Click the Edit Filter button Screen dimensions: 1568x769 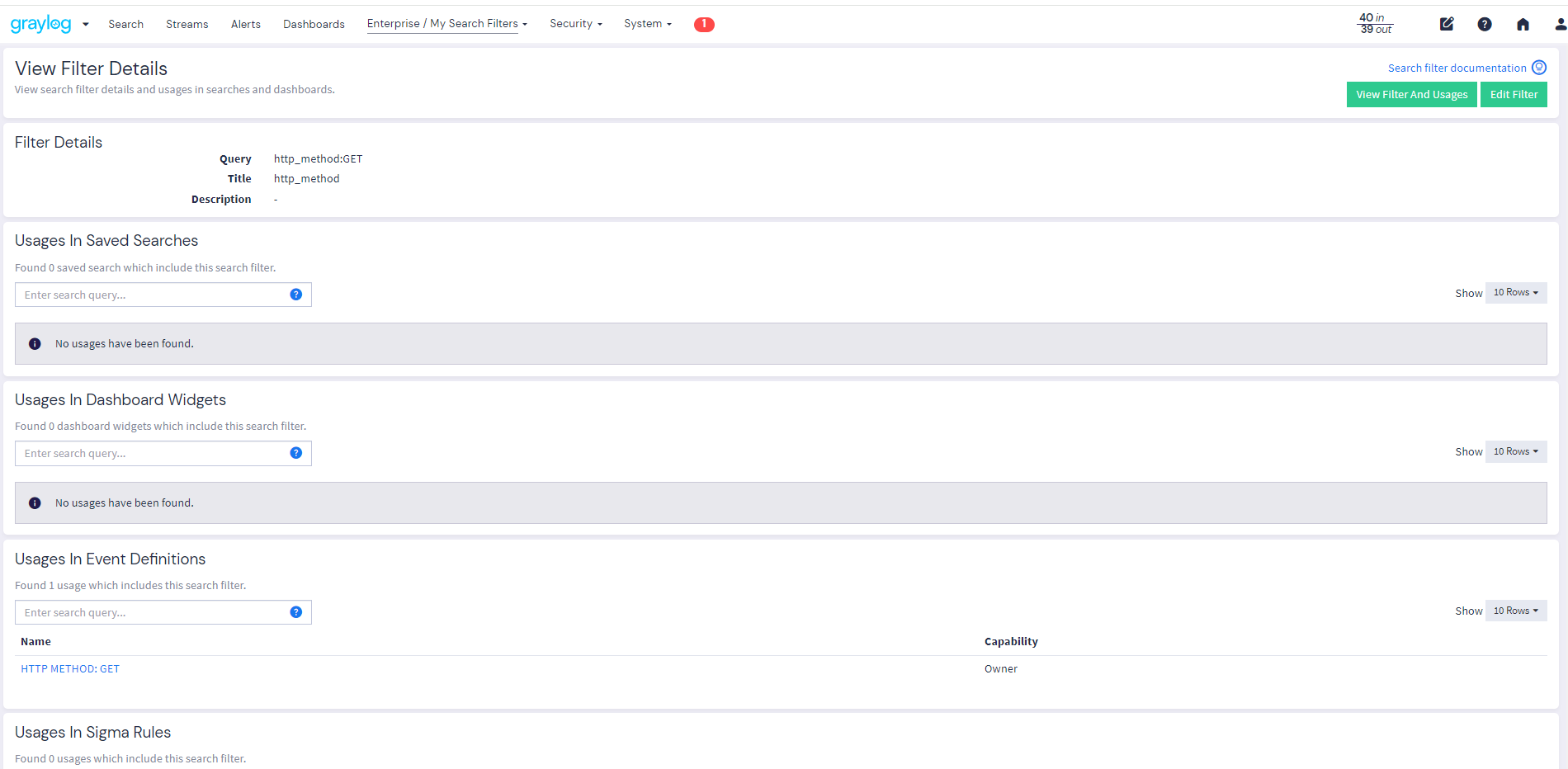1513,94
